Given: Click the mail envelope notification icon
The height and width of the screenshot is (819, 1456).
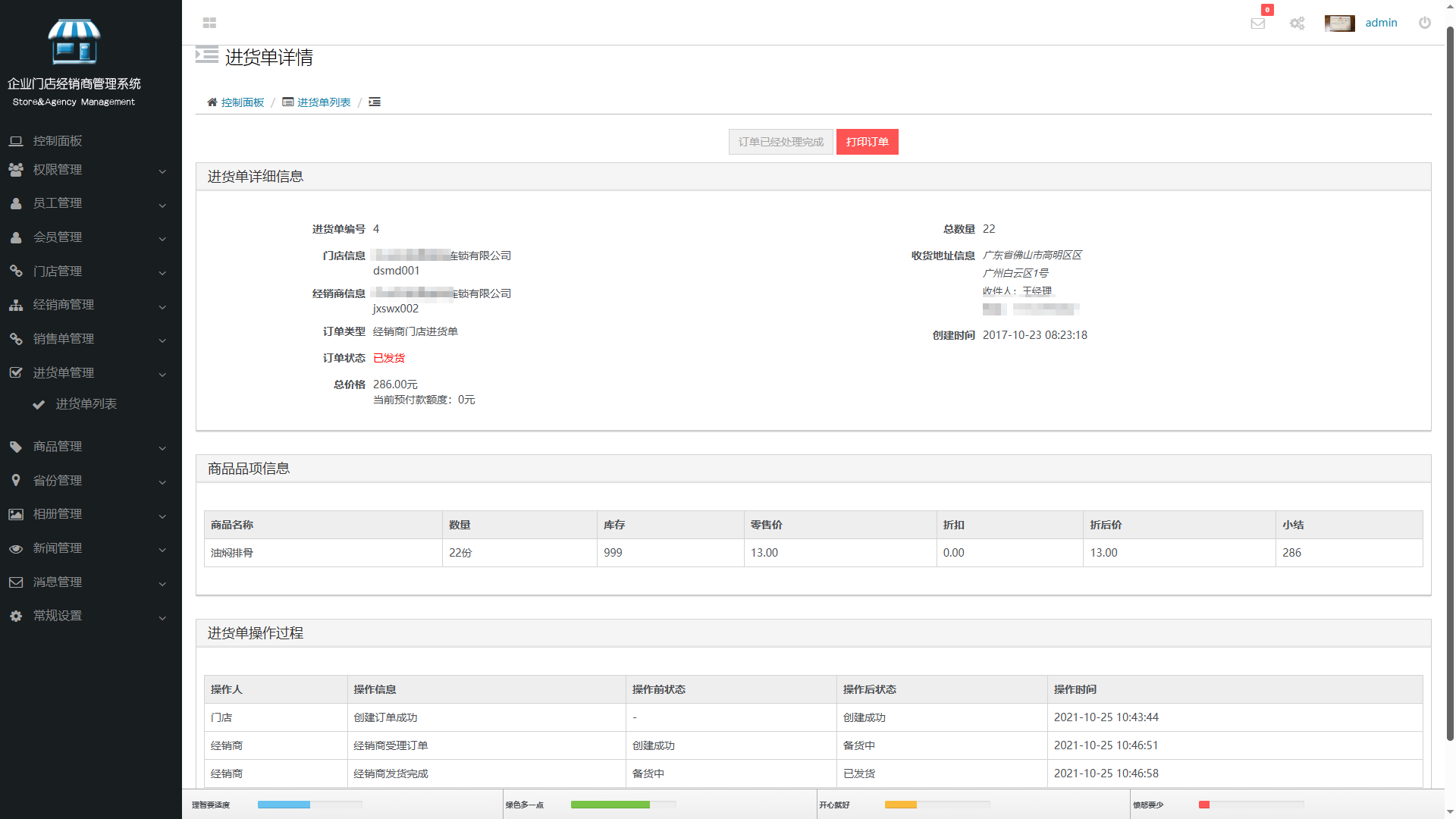Looking at the screenshot, I should click(1258, 24).
